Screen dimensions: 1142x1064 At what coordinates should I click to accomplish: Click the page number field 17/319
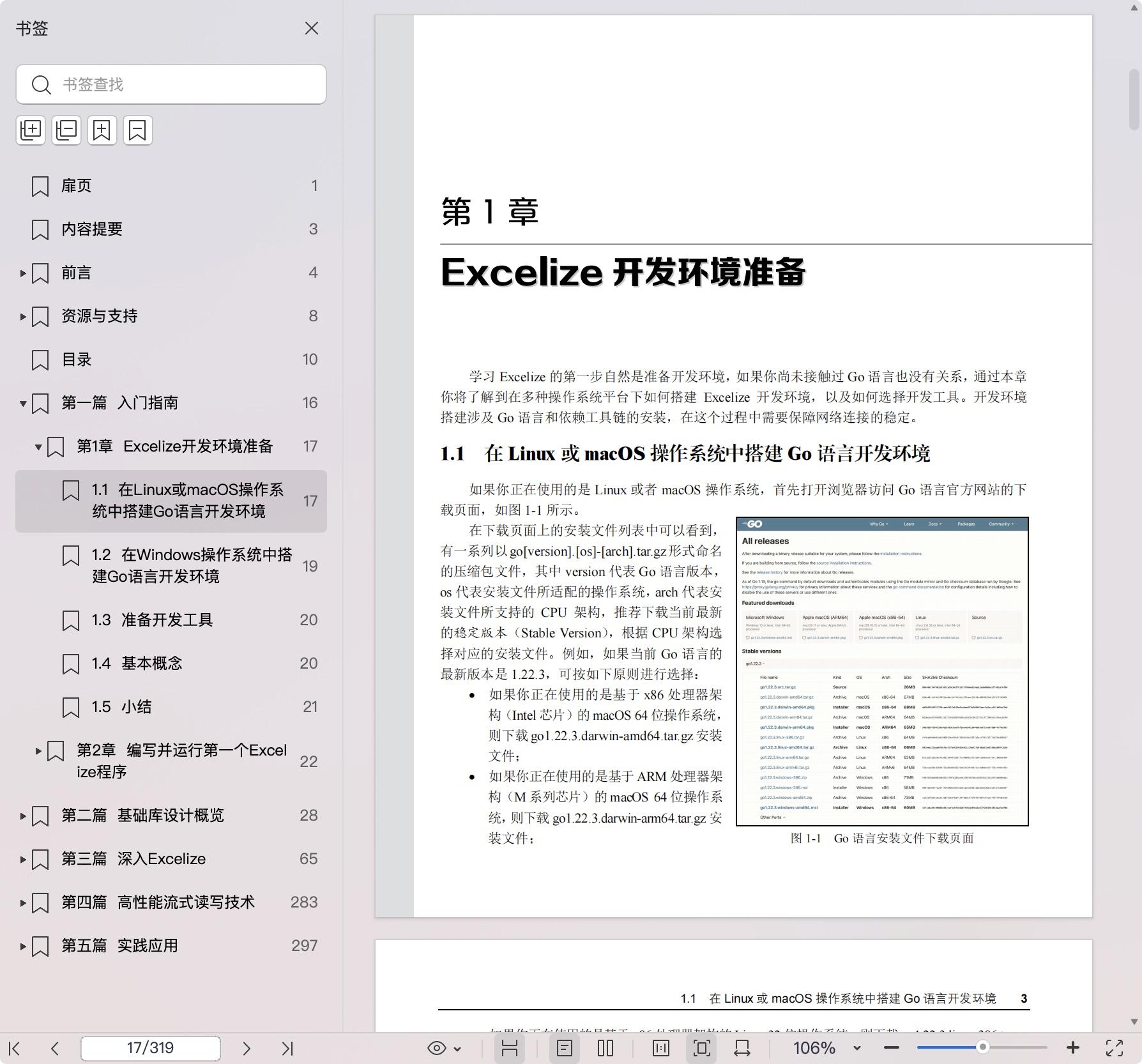coord(151,1048)
